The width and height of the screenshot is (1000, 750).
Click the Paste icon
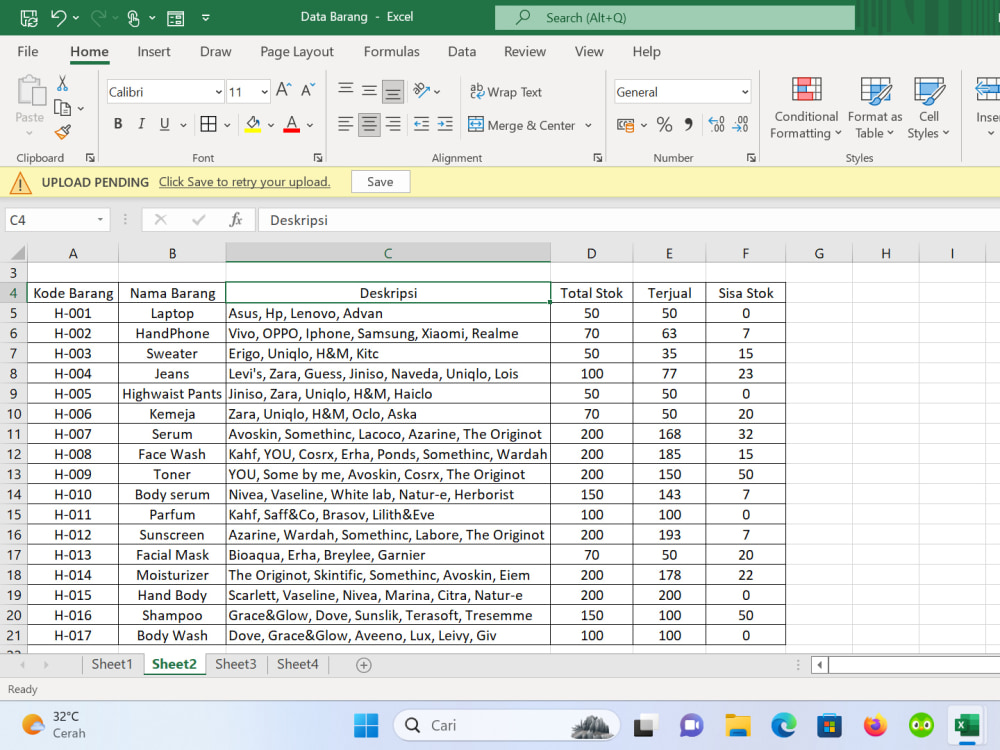(30, 91)
